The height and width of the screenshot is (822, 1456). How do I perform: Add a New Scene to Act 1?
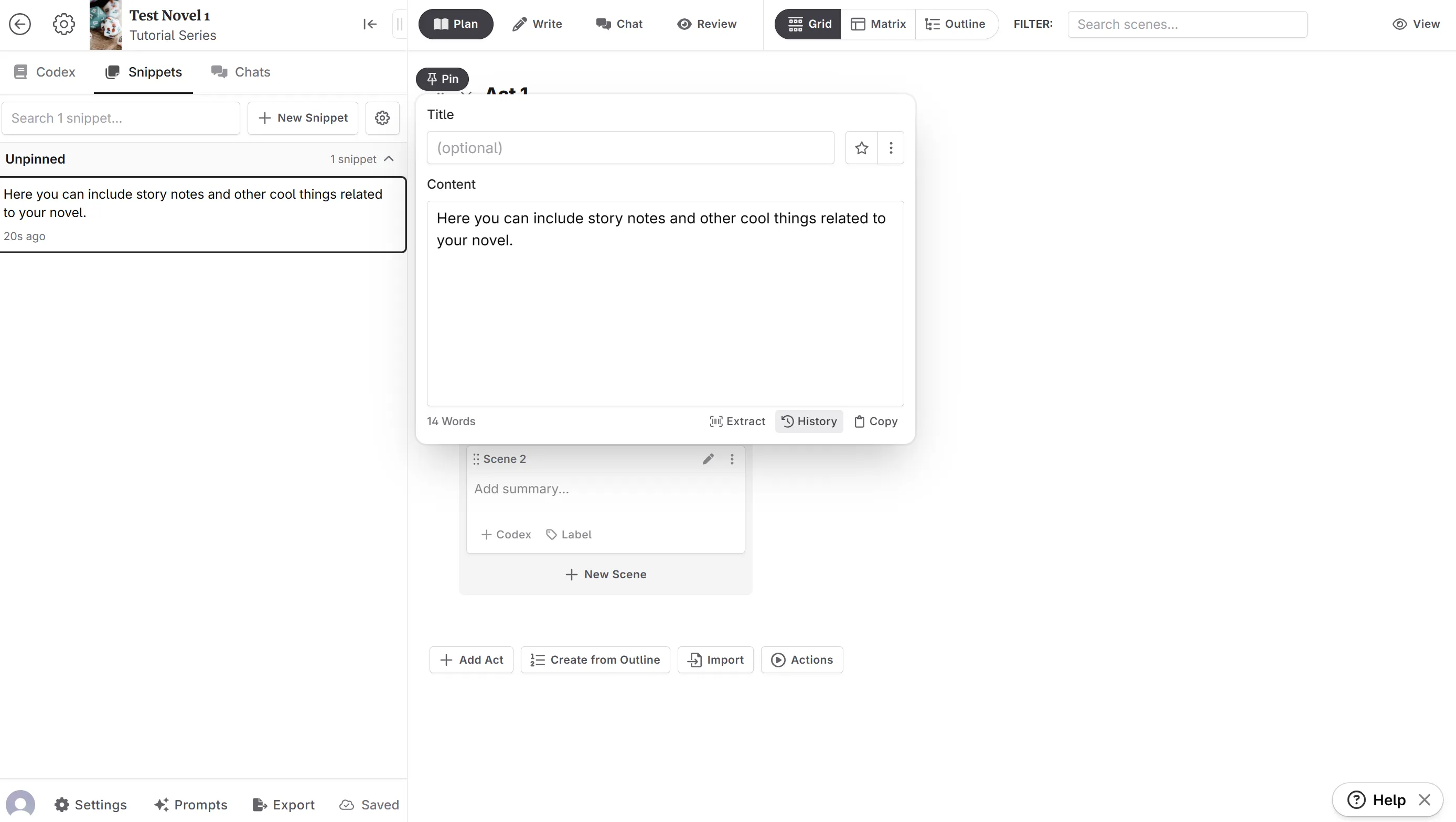605,574
